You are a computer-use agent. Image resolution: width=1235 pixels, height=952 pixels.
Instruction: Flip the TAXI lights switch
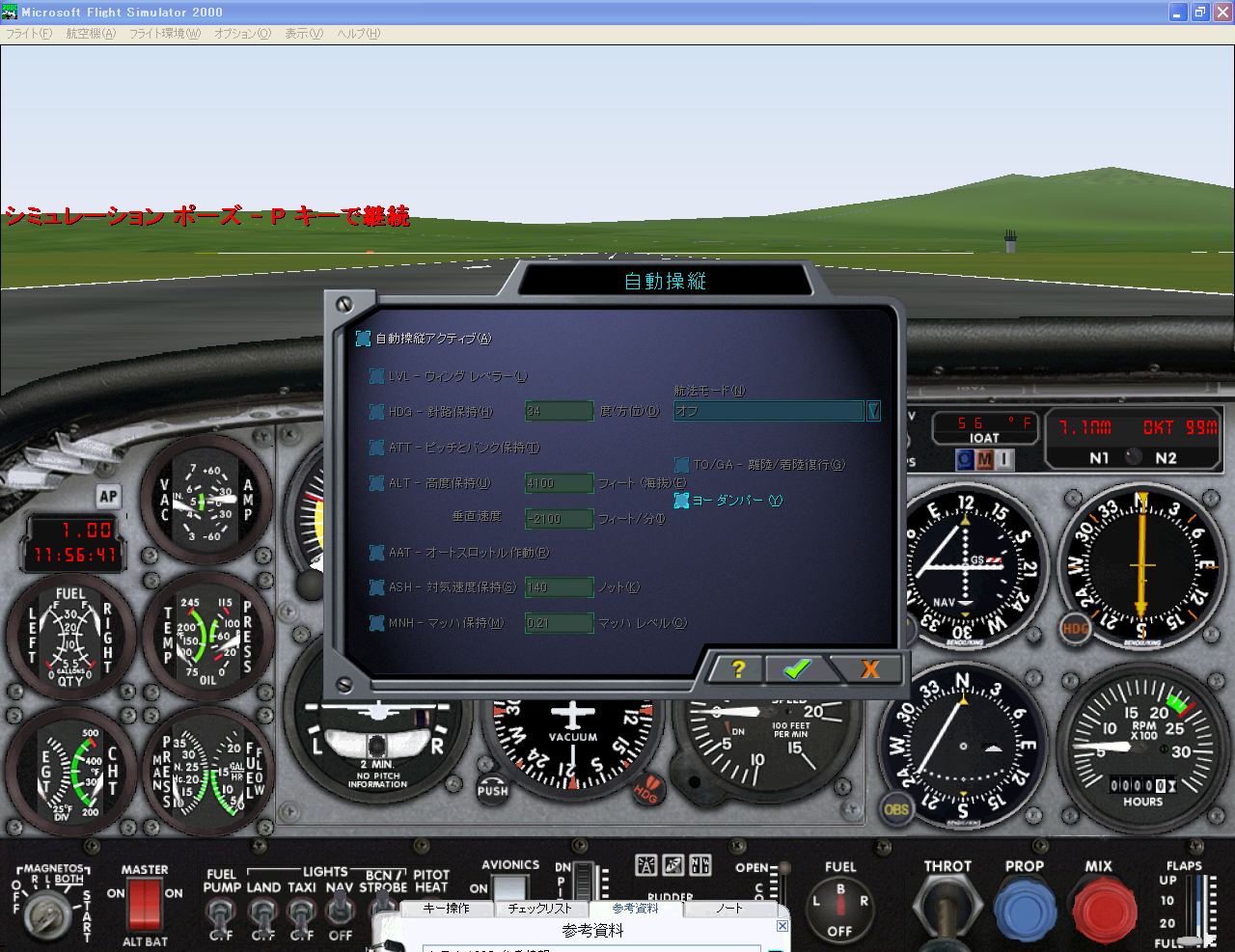pyautogui.click(x=302, y=915)
